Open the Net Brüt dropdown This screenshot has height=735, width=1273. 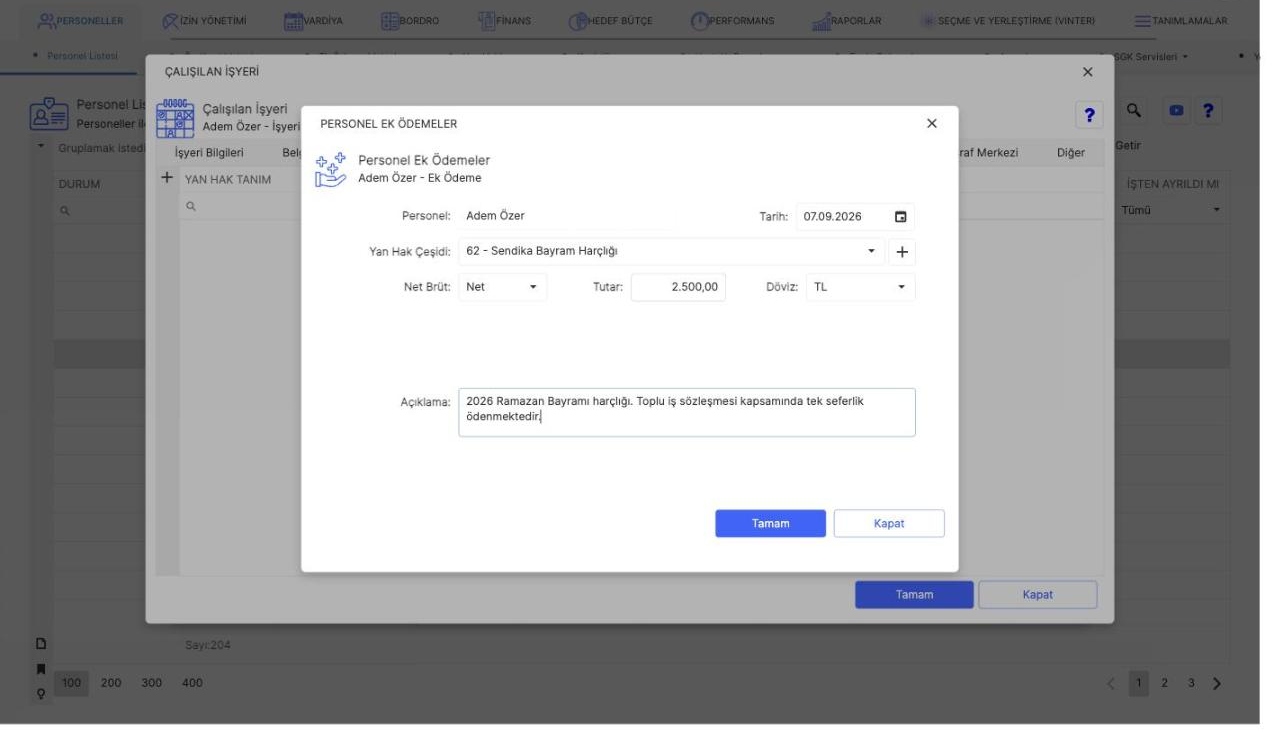point(503,287)
